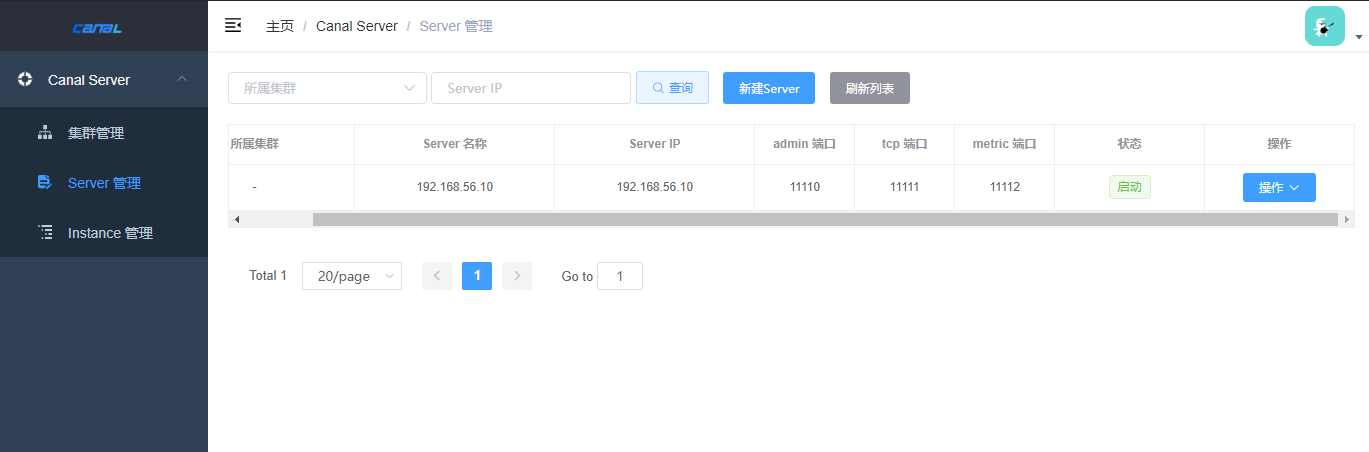This screenshot has width=1369, height=452.
Task: Click the 查询 search button
Action: coord(672,88)
